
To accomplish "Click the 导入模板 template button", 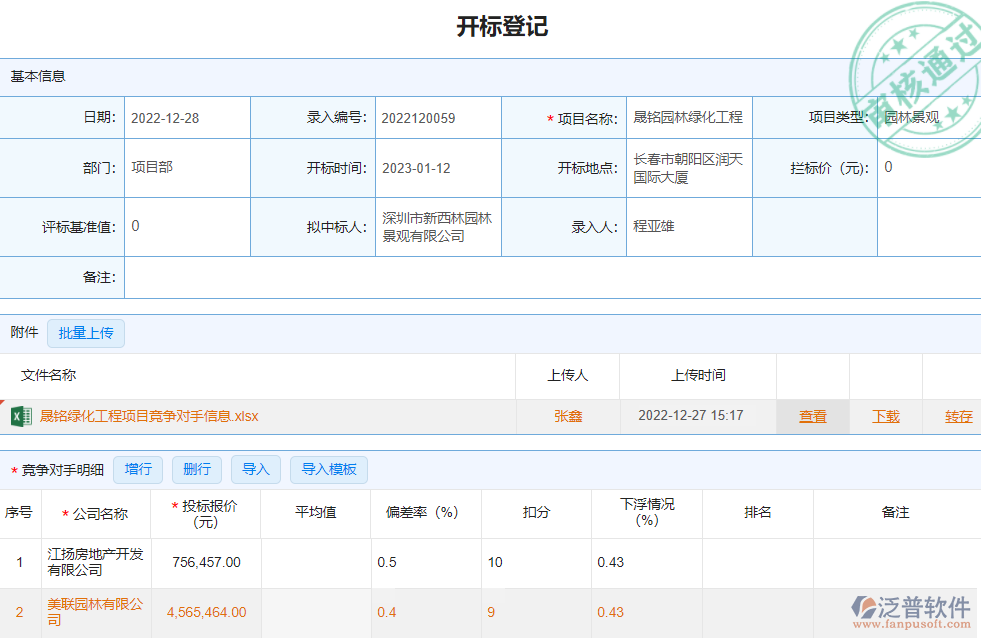I will (329, 469).
